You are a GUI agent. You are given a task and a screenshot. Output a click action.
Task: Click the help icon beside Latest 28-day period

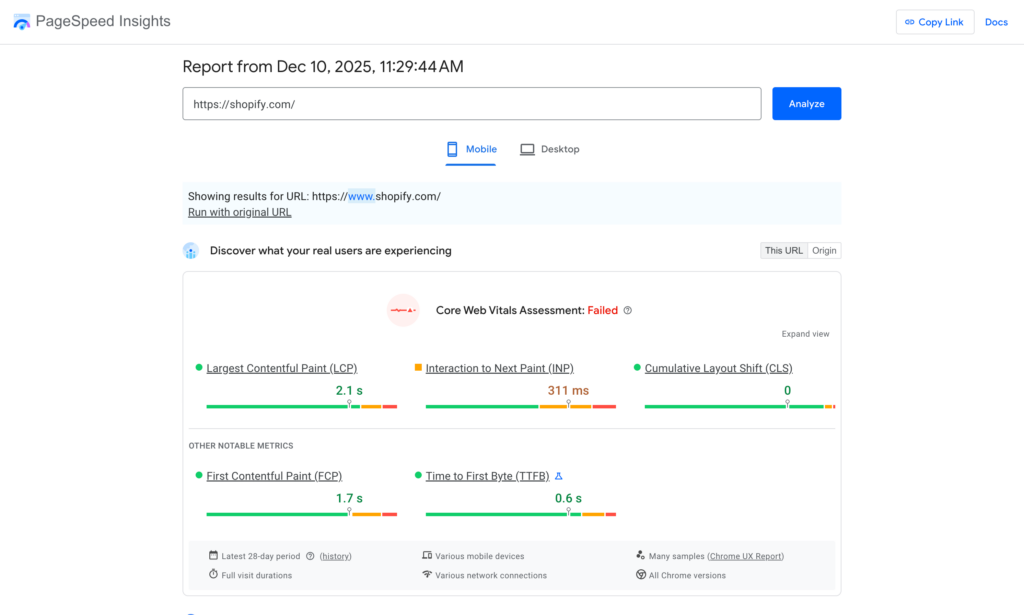[310, 556]
